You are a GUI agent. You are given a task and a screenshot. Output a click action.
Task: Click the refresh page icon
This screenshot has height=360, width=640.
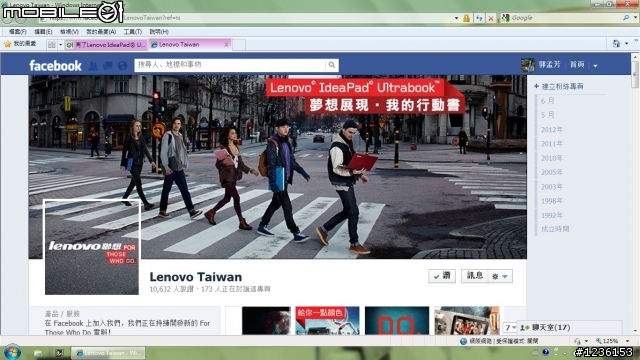(x=479, y=18)
